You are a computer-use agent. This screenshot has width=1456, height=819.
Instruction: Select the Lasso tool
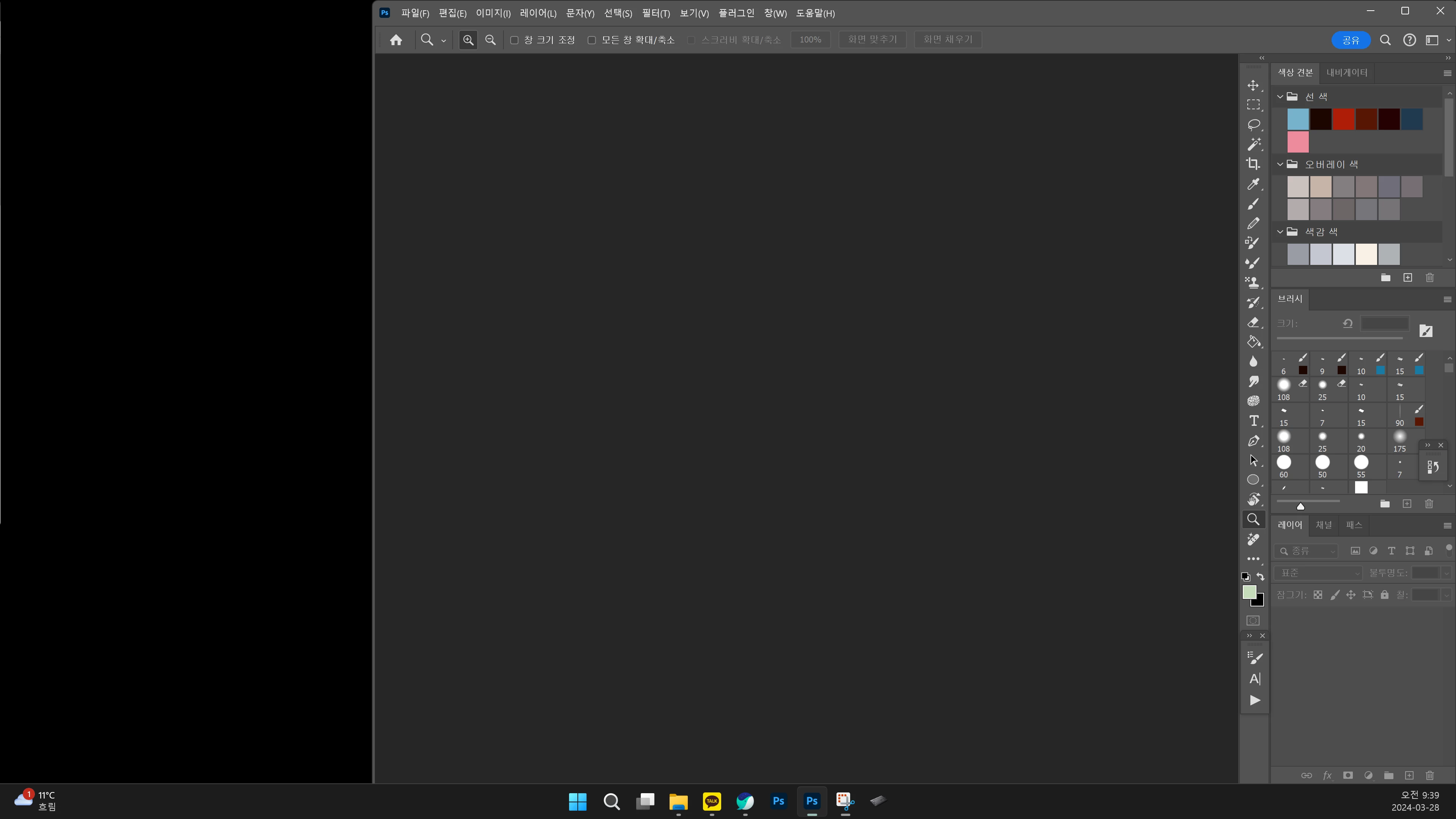point(1253,124)
